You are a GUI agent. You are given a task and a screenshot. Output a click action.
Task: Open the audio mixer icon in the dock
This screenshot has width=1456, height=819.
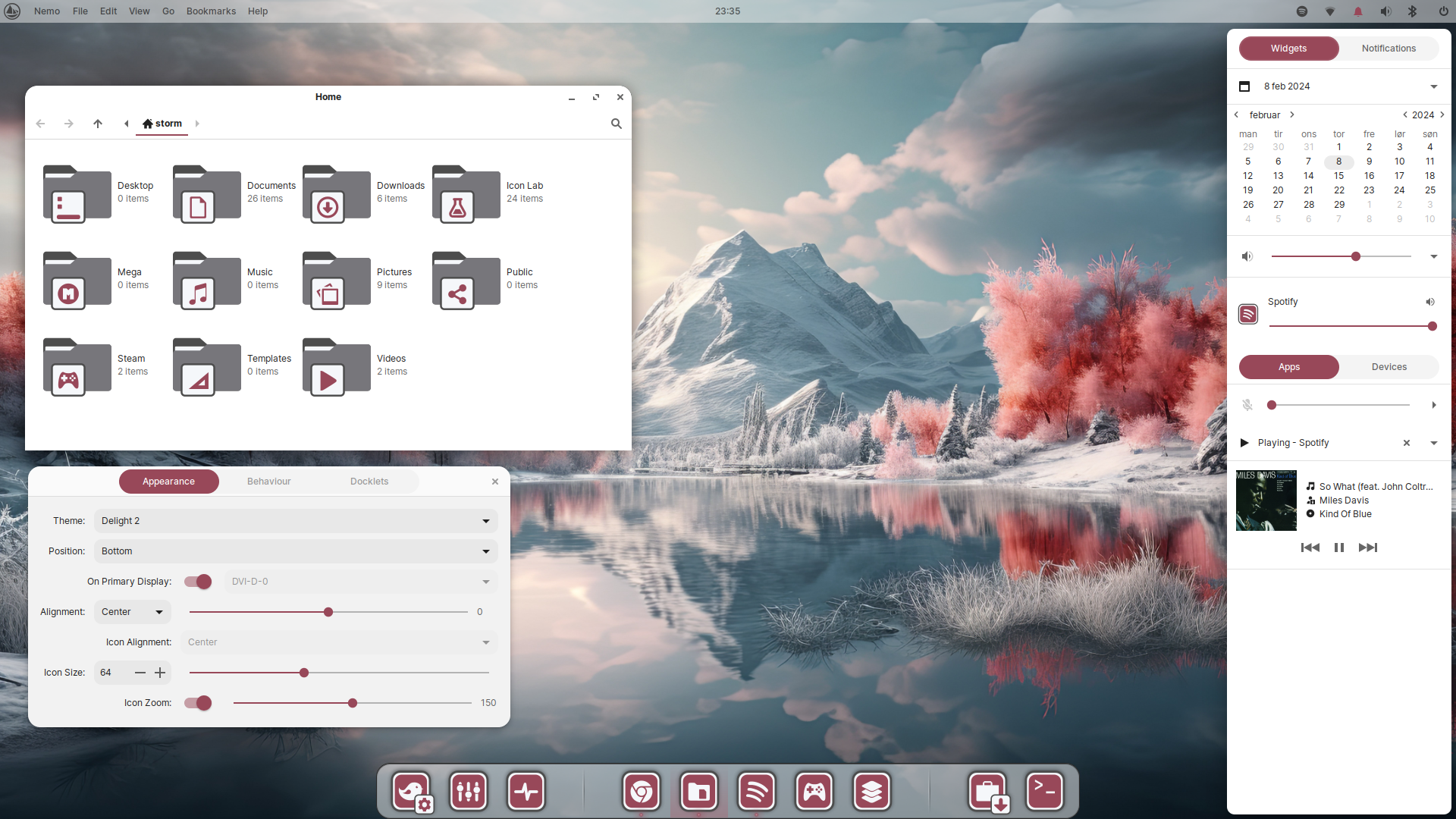[468, 791]
